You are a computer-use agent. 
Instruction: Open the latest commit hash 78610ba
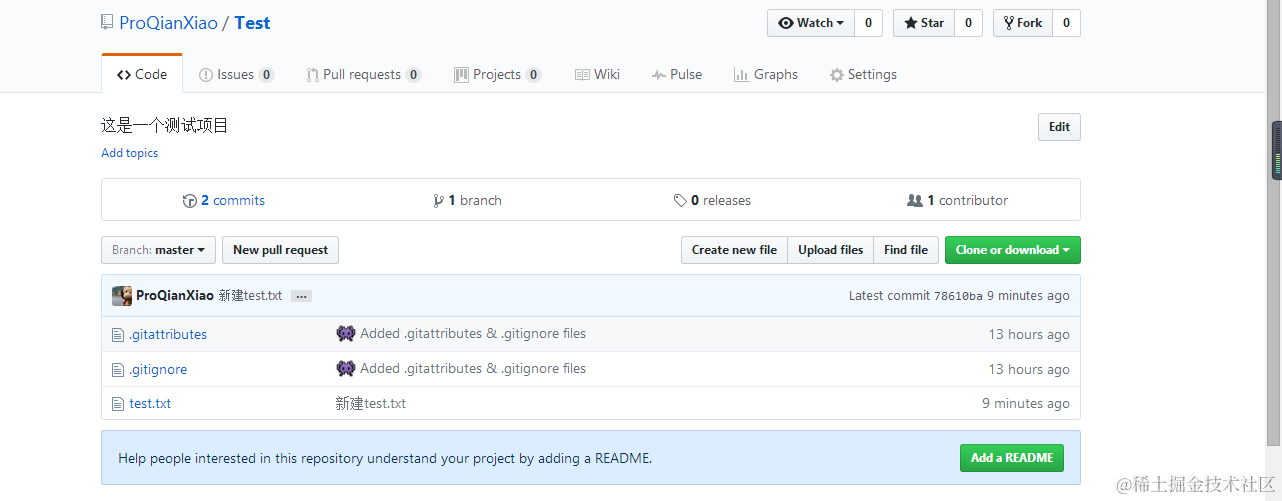click(958, 296)
